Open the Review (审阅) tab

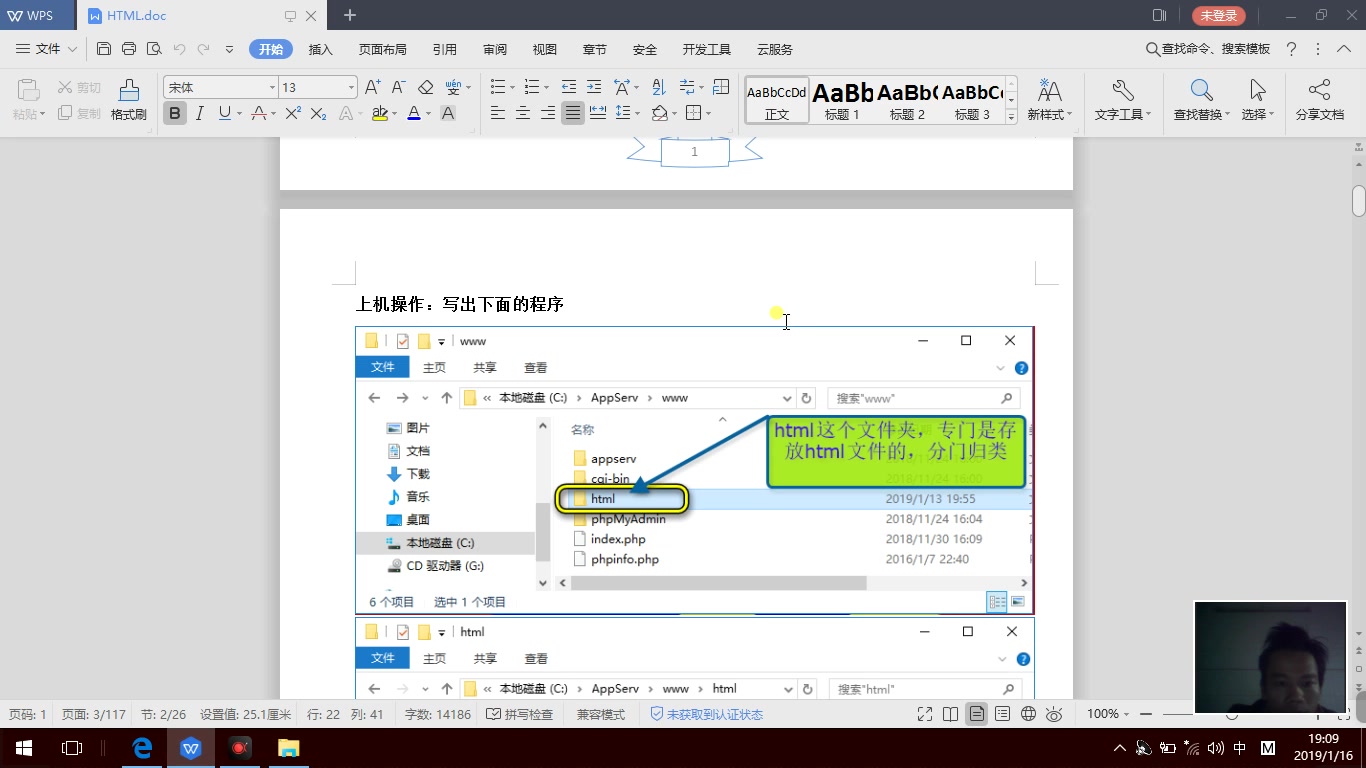pyautogui.click(x=495, y=49)
